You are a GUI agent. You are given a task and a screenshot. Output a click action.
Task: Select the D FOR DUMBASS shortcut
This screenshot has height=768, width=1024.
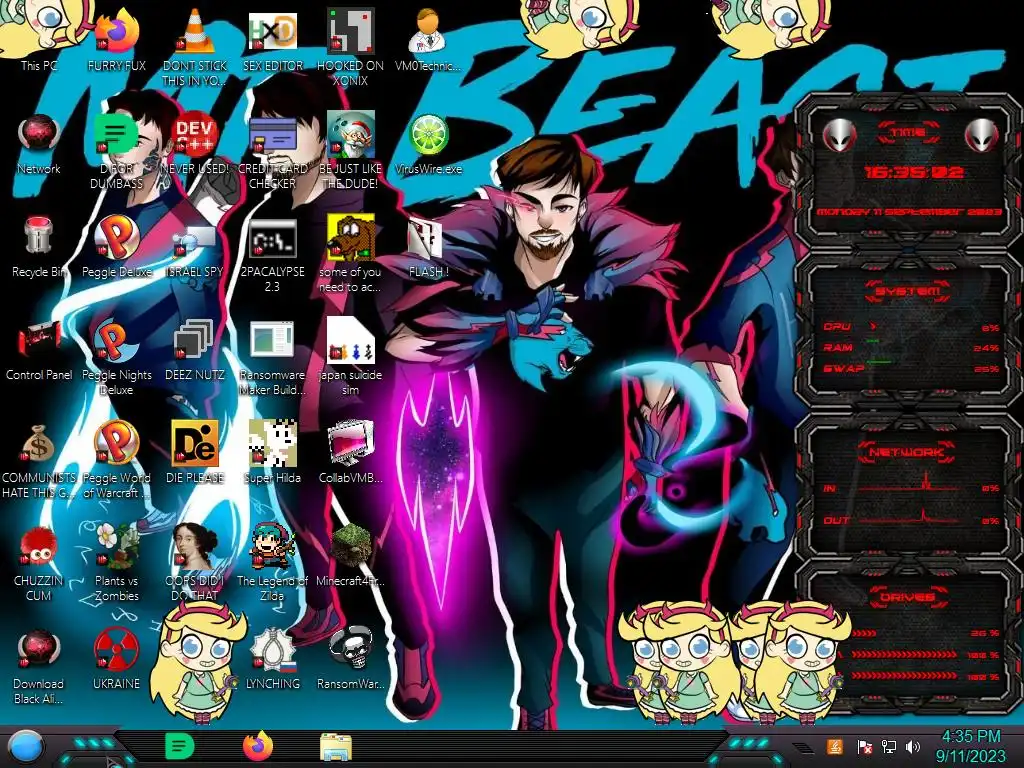point(116,150)
